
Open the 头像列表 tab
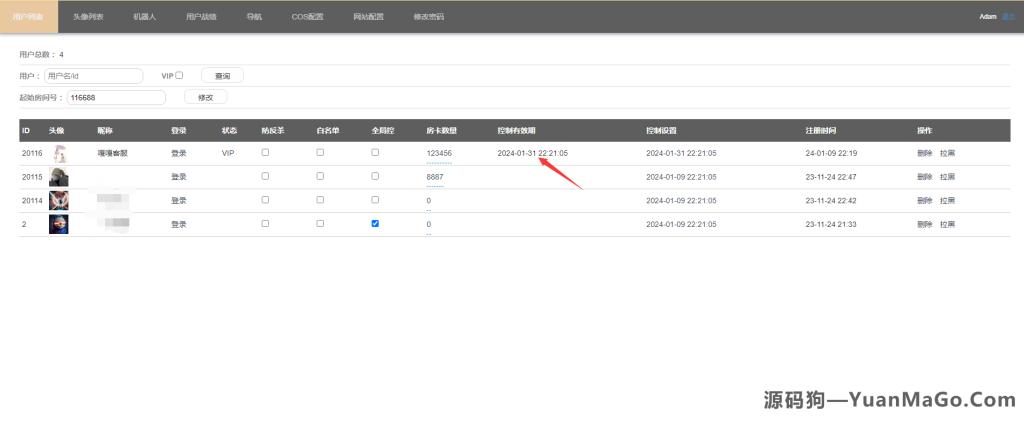pyautogui.click(x=88, y=17)
